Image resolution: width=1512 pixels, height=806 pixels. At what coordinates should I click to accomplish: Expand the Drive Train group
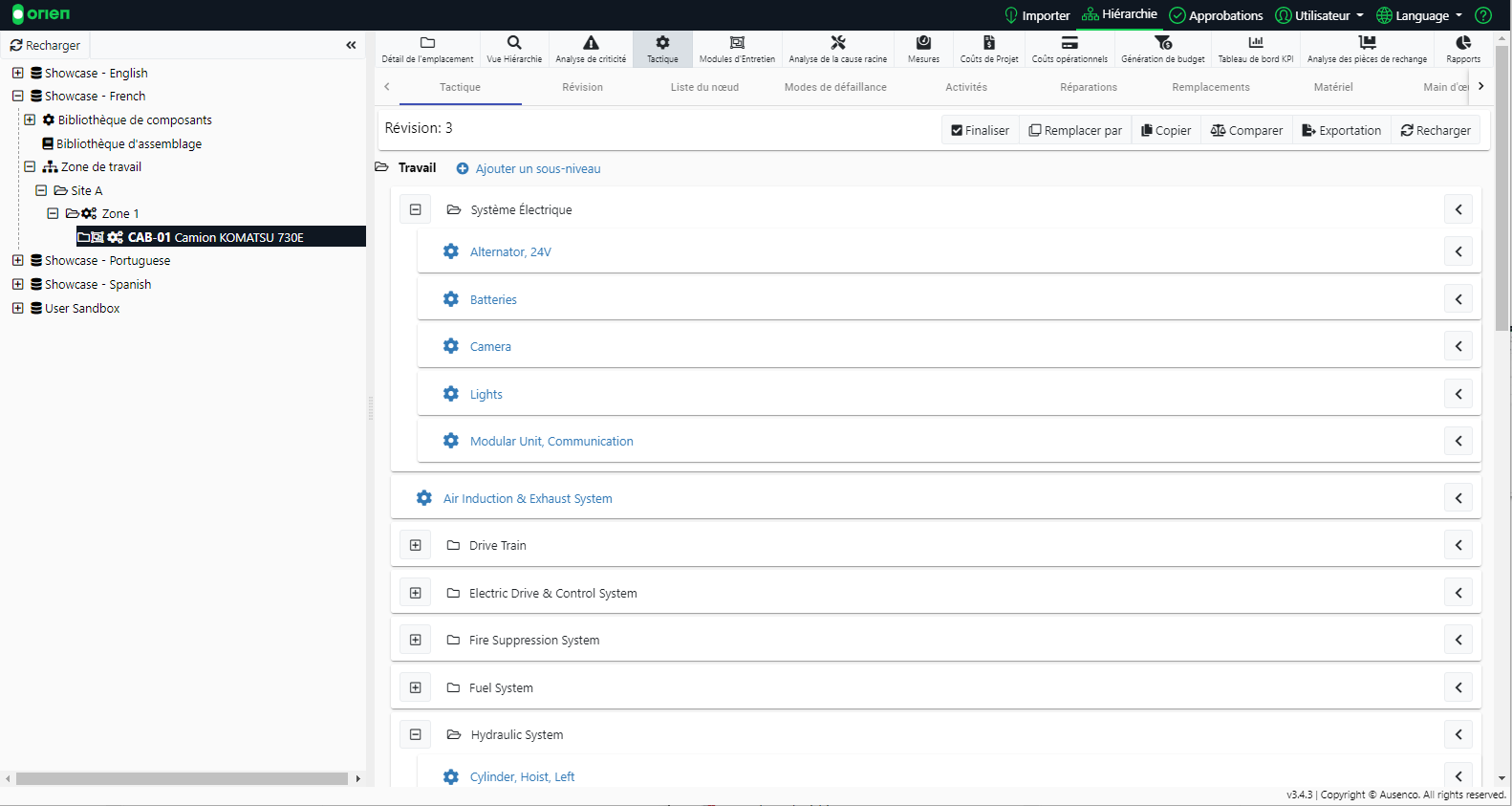click(416, 545)
